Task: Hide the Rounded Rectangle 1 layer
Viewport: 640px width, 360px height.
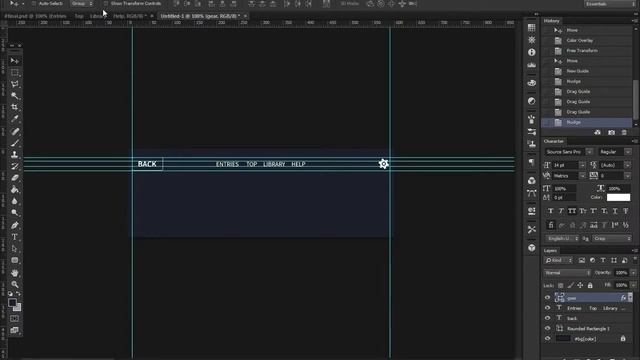Action: (x=547, y=328)
